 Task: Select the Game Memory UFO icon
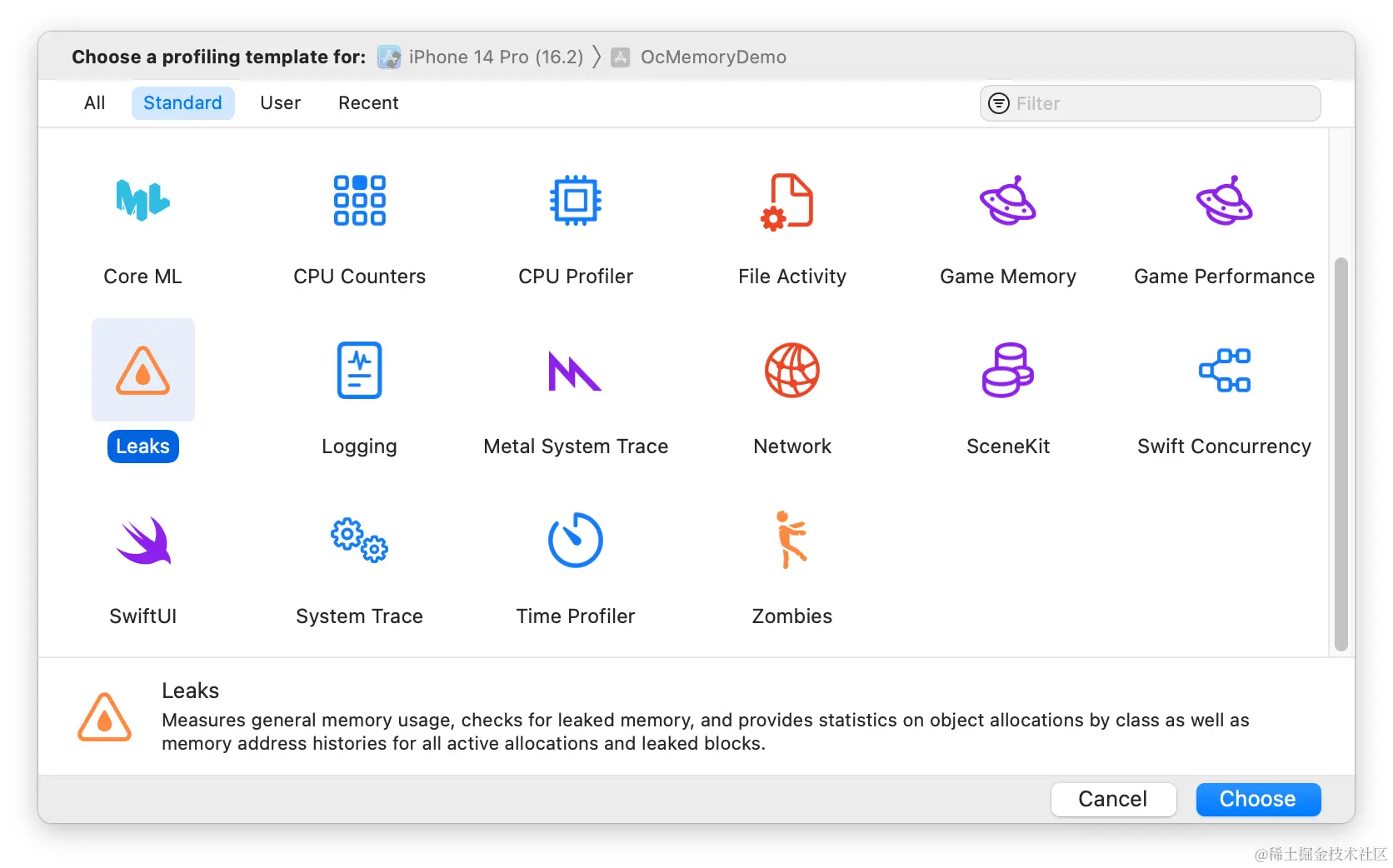point(1008,200)
